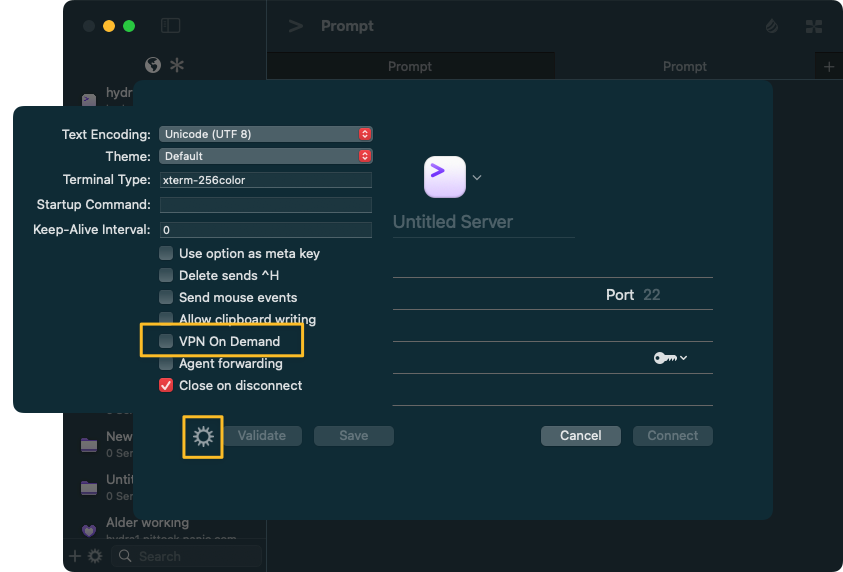Click the hydra server icon in sidebar
843x572 pixels.
89,99
